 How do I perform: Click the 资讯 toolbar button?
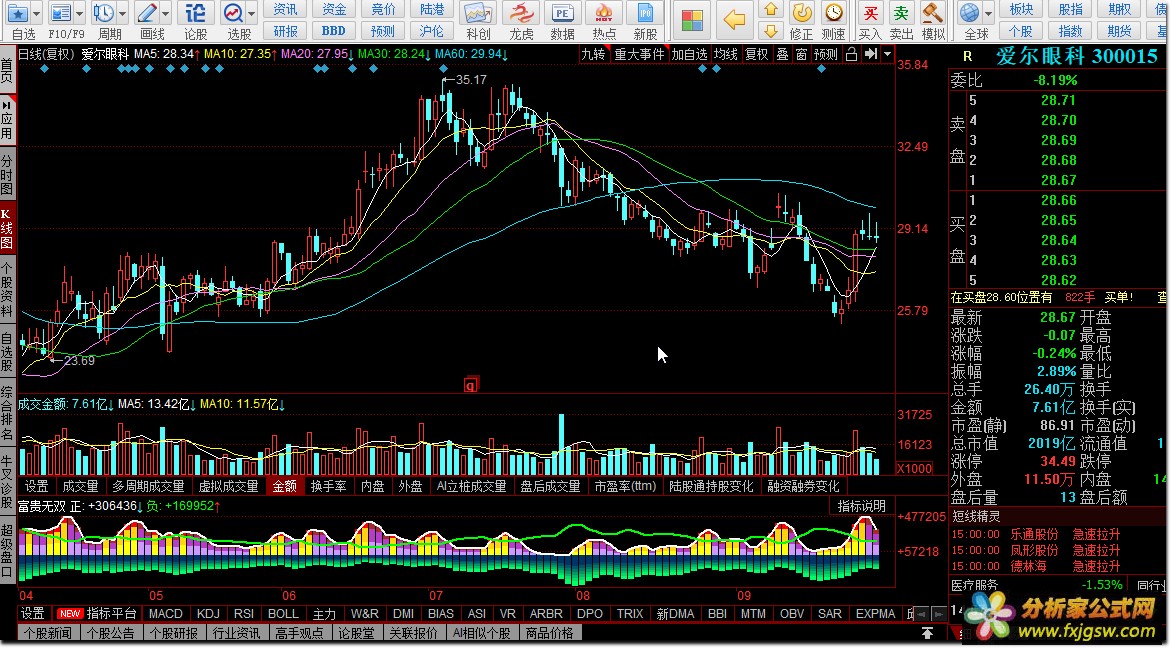click(x=286, y=10)
